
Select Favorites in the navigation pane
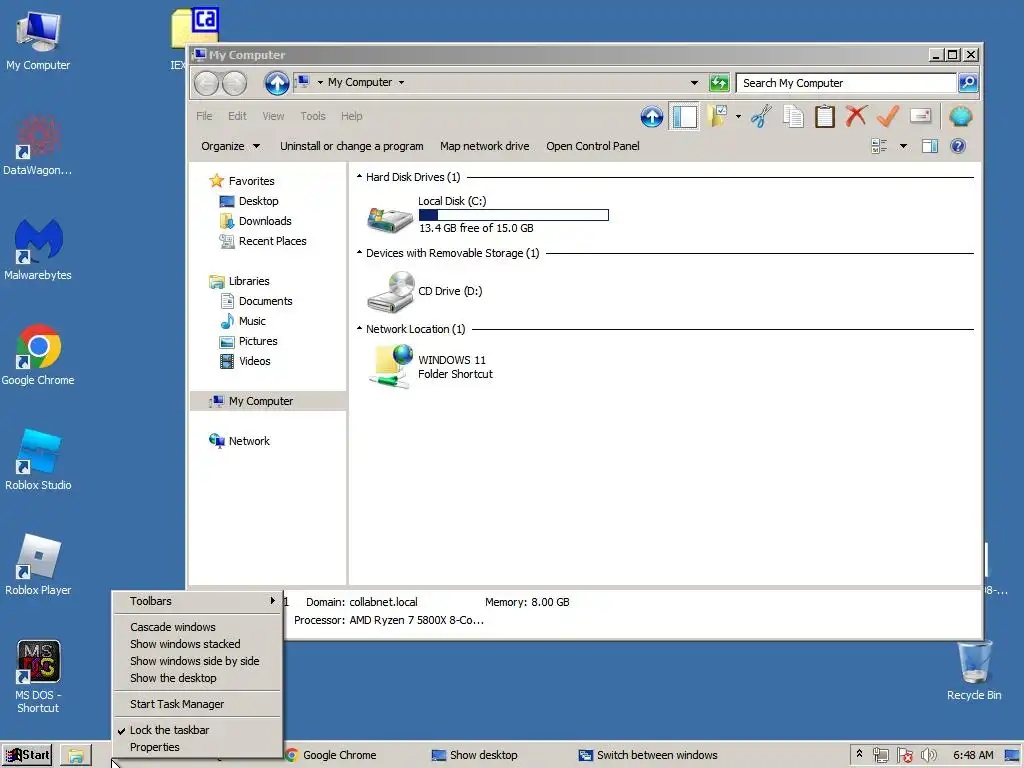point(251,181)
